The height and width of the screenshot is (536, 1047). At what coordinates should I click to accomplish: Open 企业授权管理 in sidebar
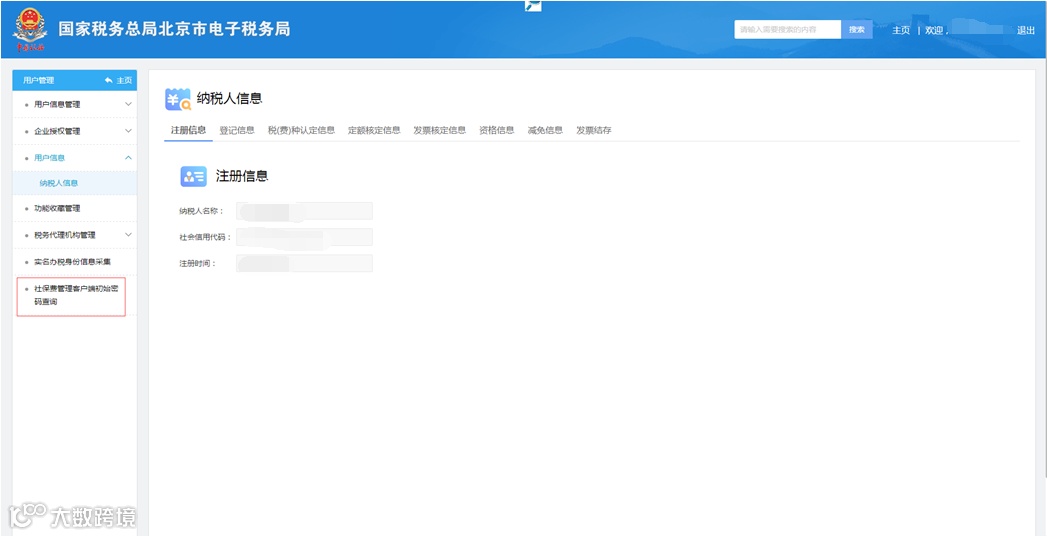coord(57,131)
